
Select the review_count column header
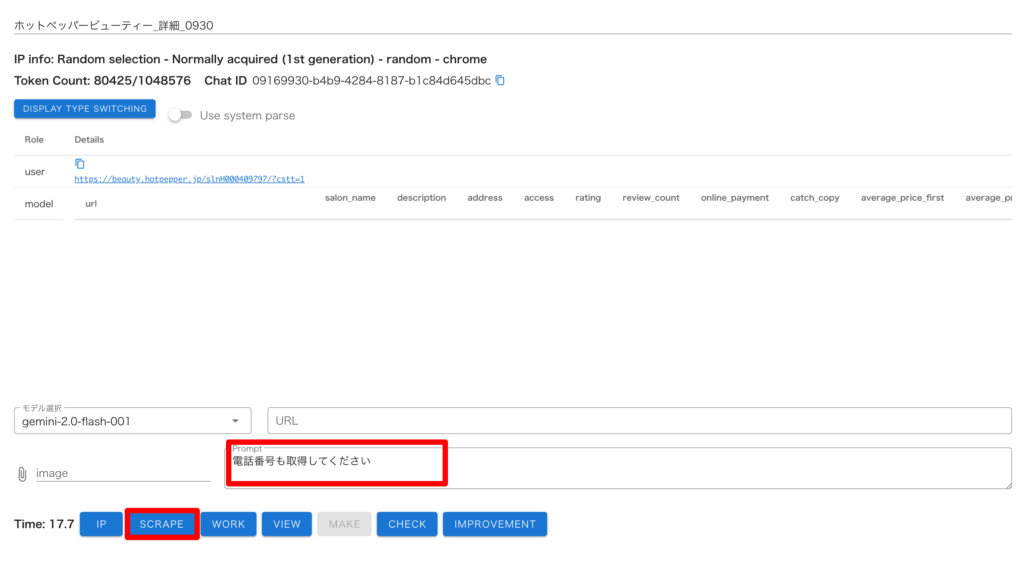650,198
